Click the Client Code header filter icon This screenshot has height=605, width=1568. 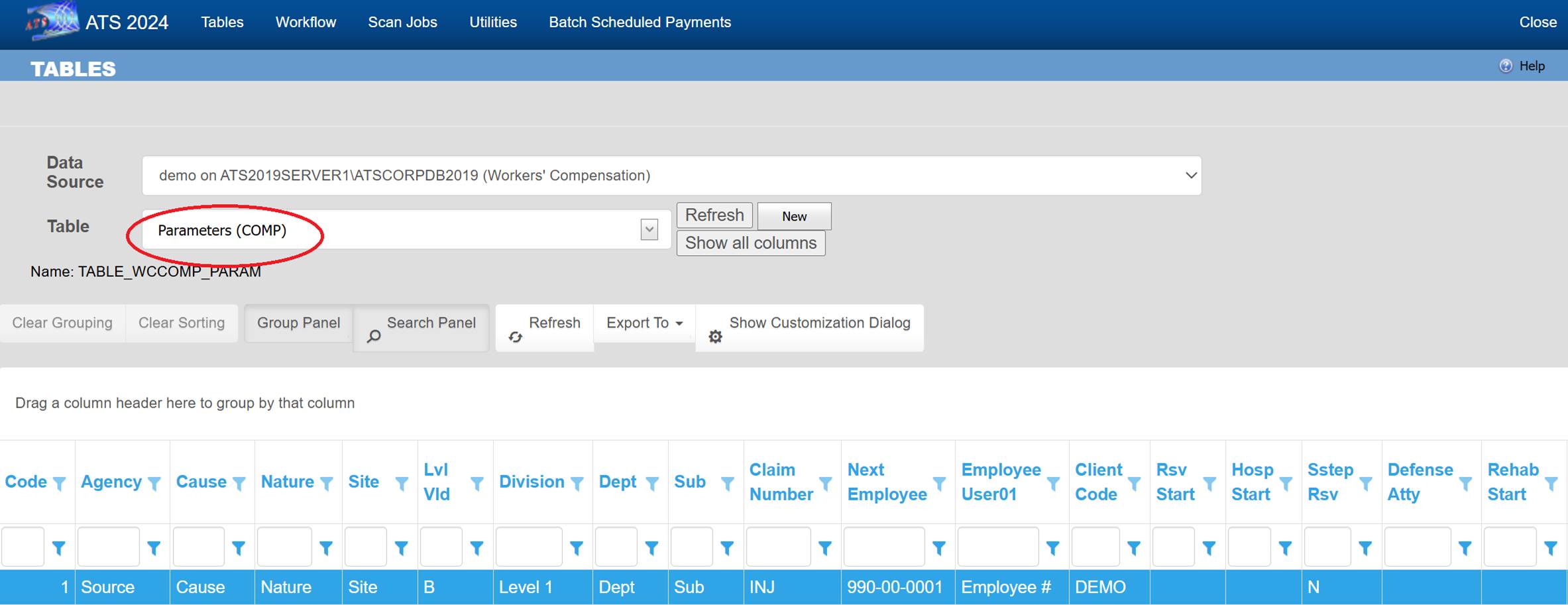(x=1134, y=484)
